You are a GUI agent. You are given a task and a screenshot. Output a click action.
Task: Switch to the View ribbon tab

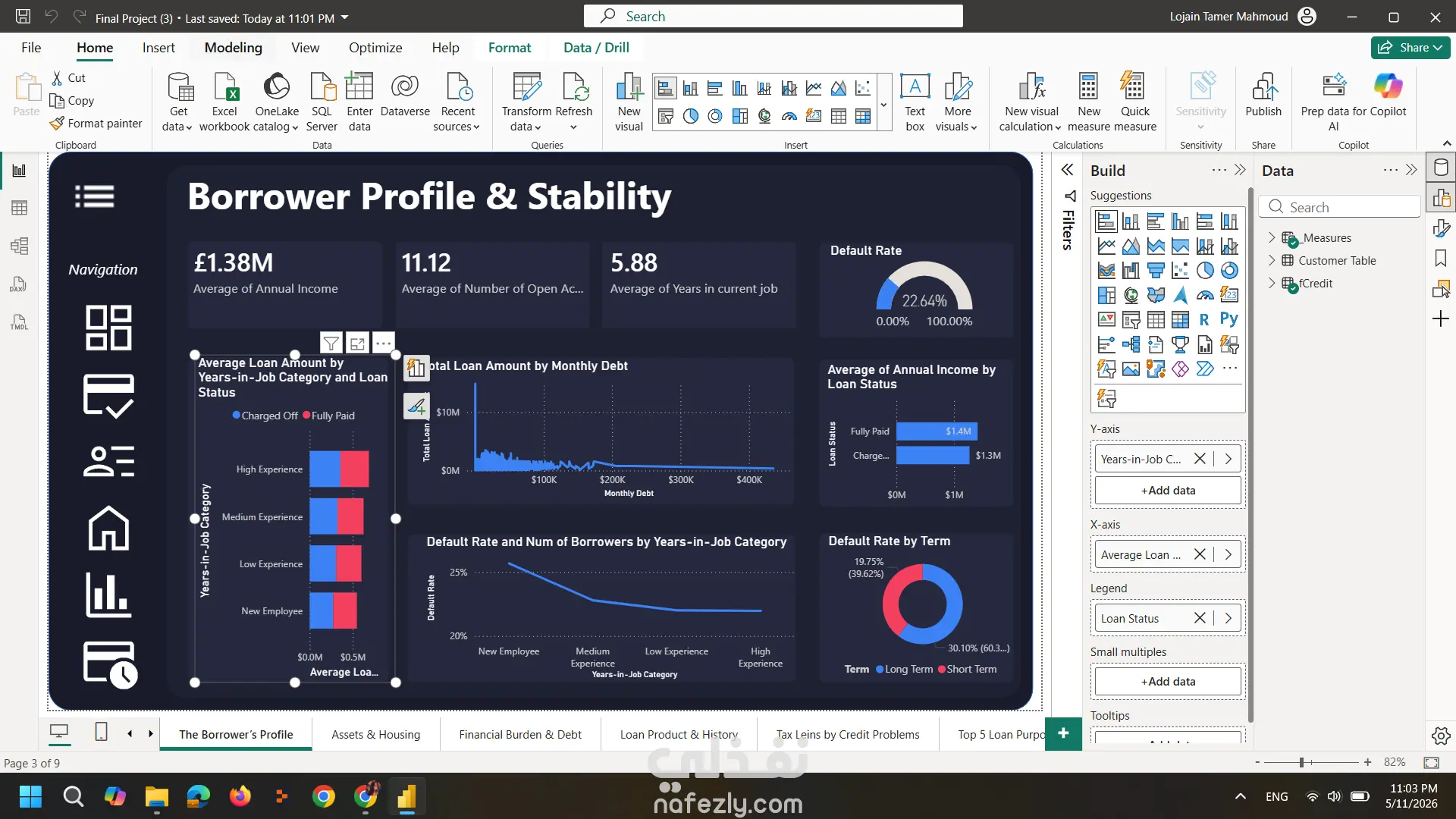(x=305, y=47)
